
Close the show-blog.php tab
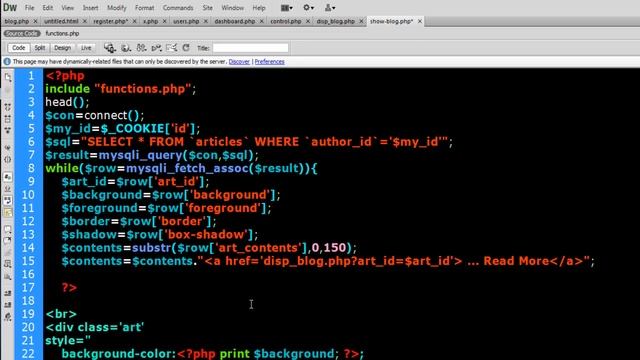tap(419, 21)
